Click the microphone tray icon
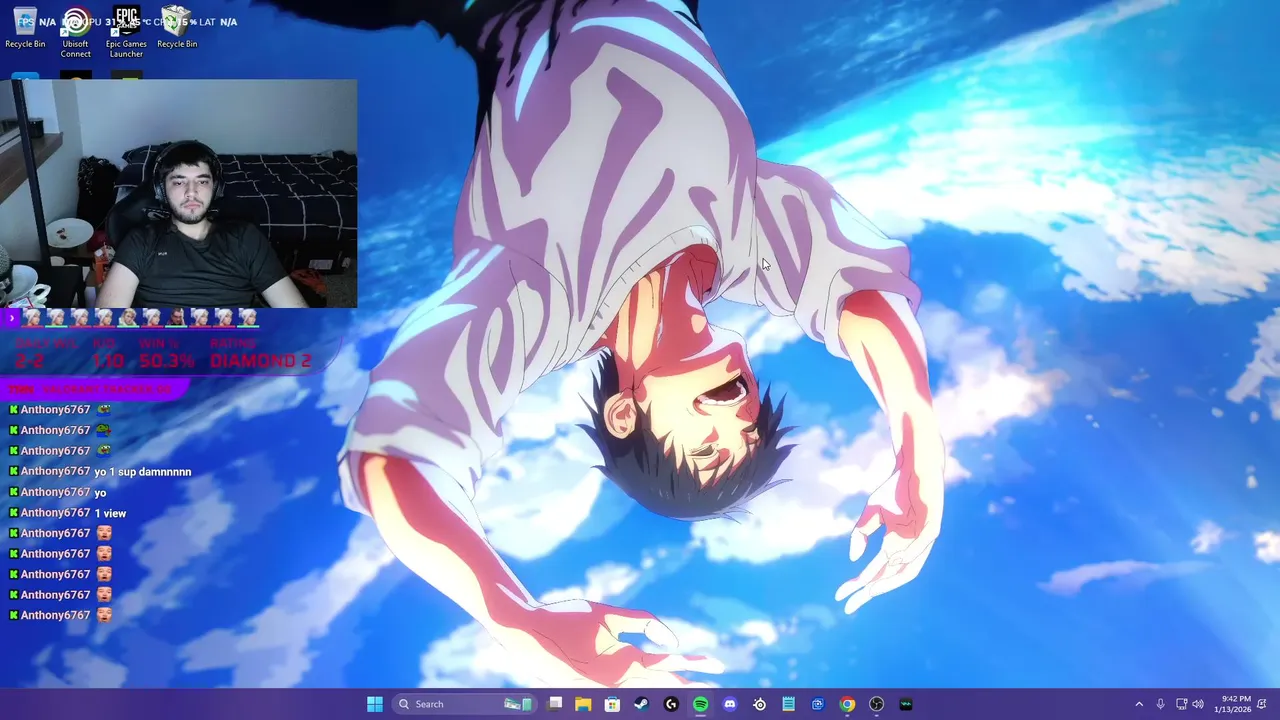Image resolution: width=1280 pixels, height=720 pixels. click(x=1160, y=704)
